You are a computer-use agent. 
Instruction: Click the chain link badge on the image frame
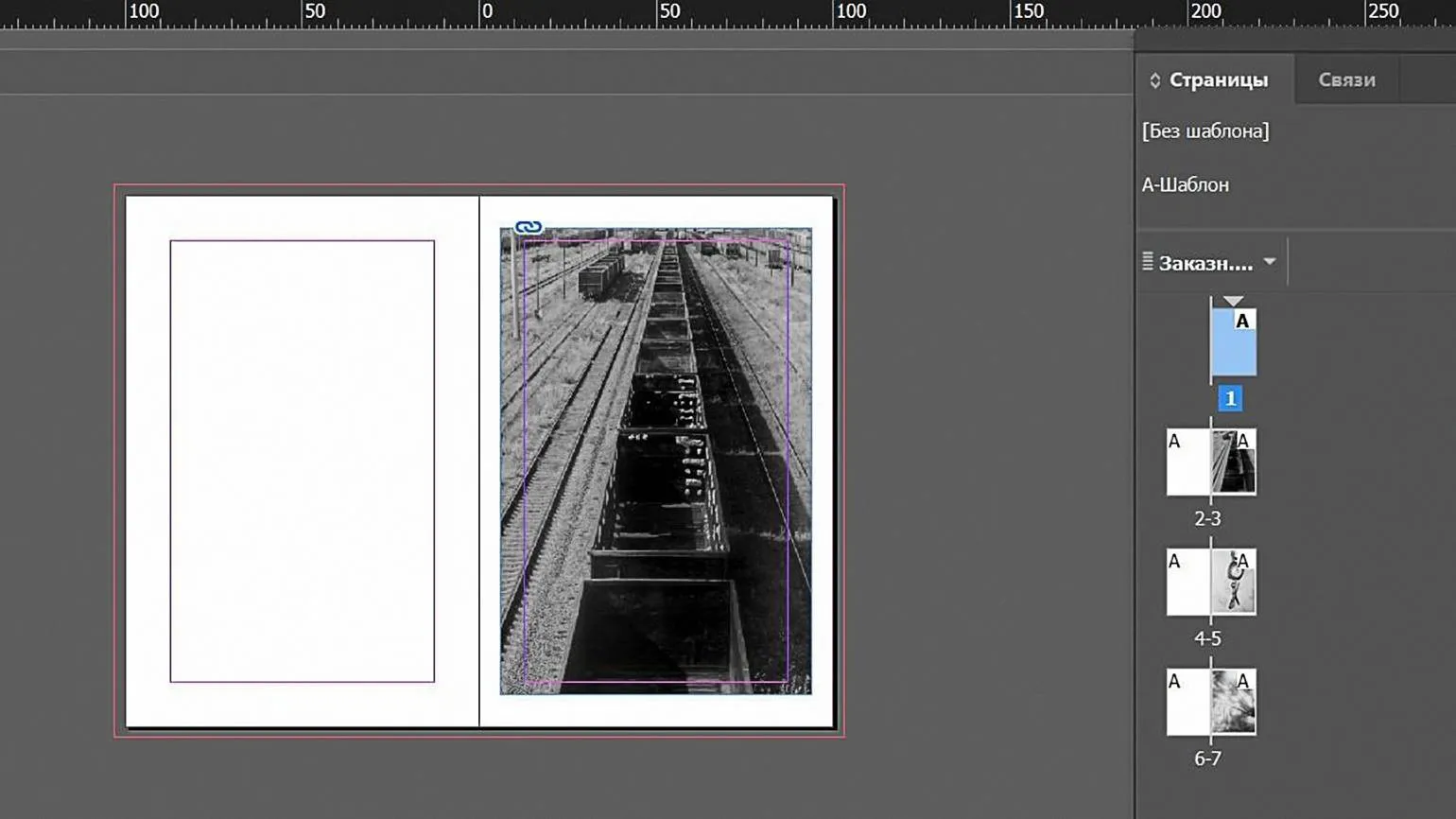[529, 227]
